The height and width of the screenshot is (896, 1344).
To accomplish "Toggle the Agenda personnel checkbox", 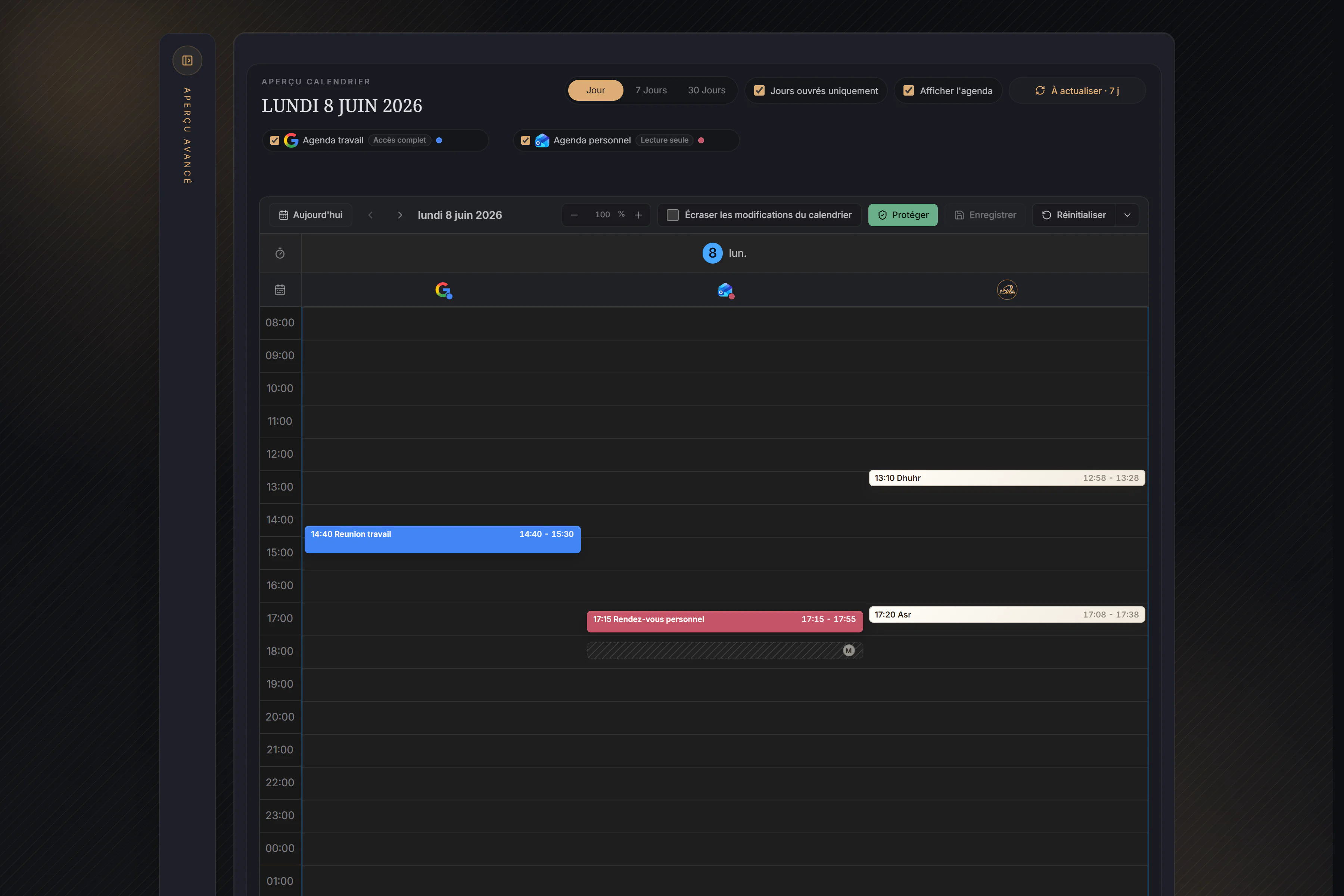I will click(x=526, y=140).
